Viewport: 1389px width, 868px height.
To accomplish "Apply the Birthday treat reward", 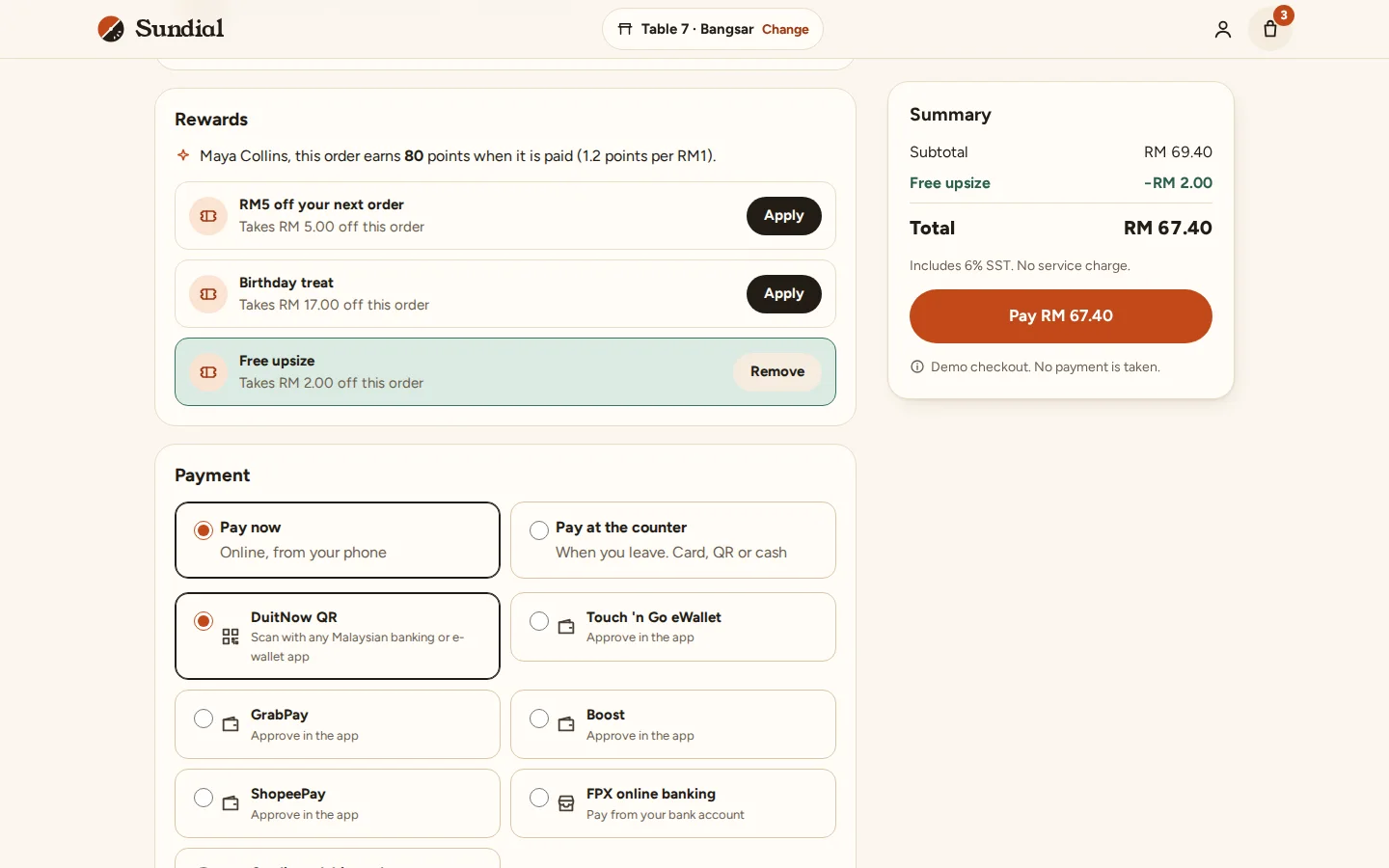I will 784,294.
